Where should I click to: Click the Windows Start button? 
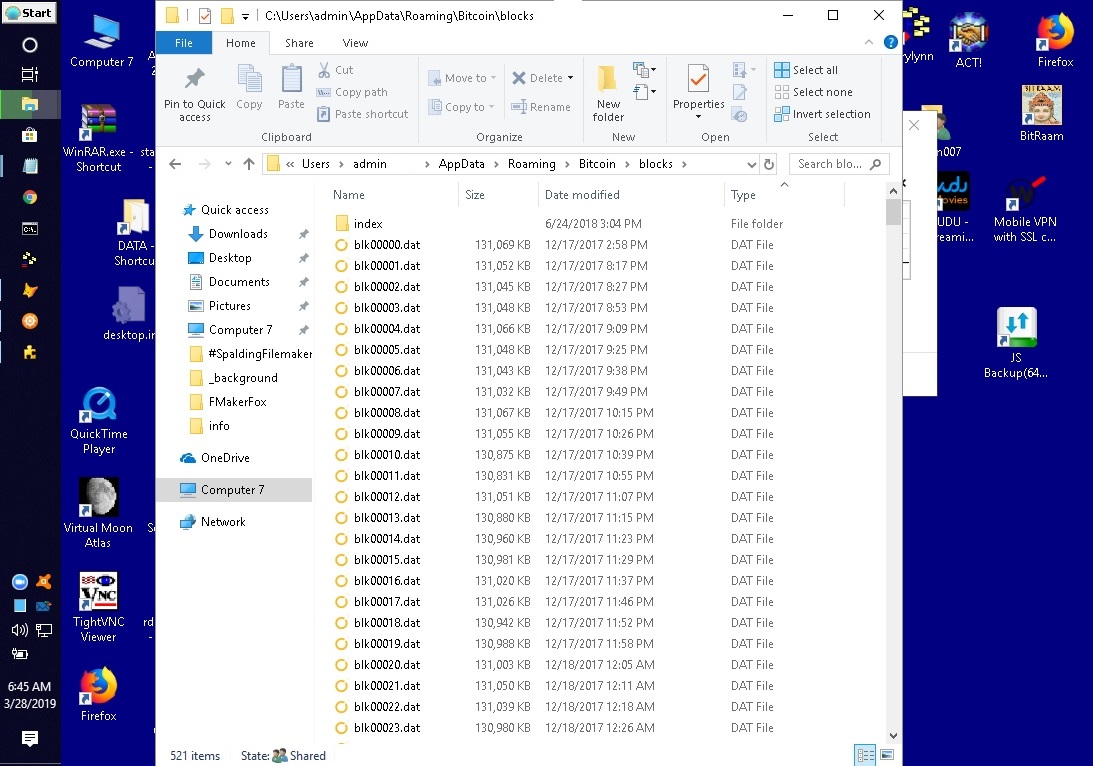pyautogui.click(x=29, y=13)
